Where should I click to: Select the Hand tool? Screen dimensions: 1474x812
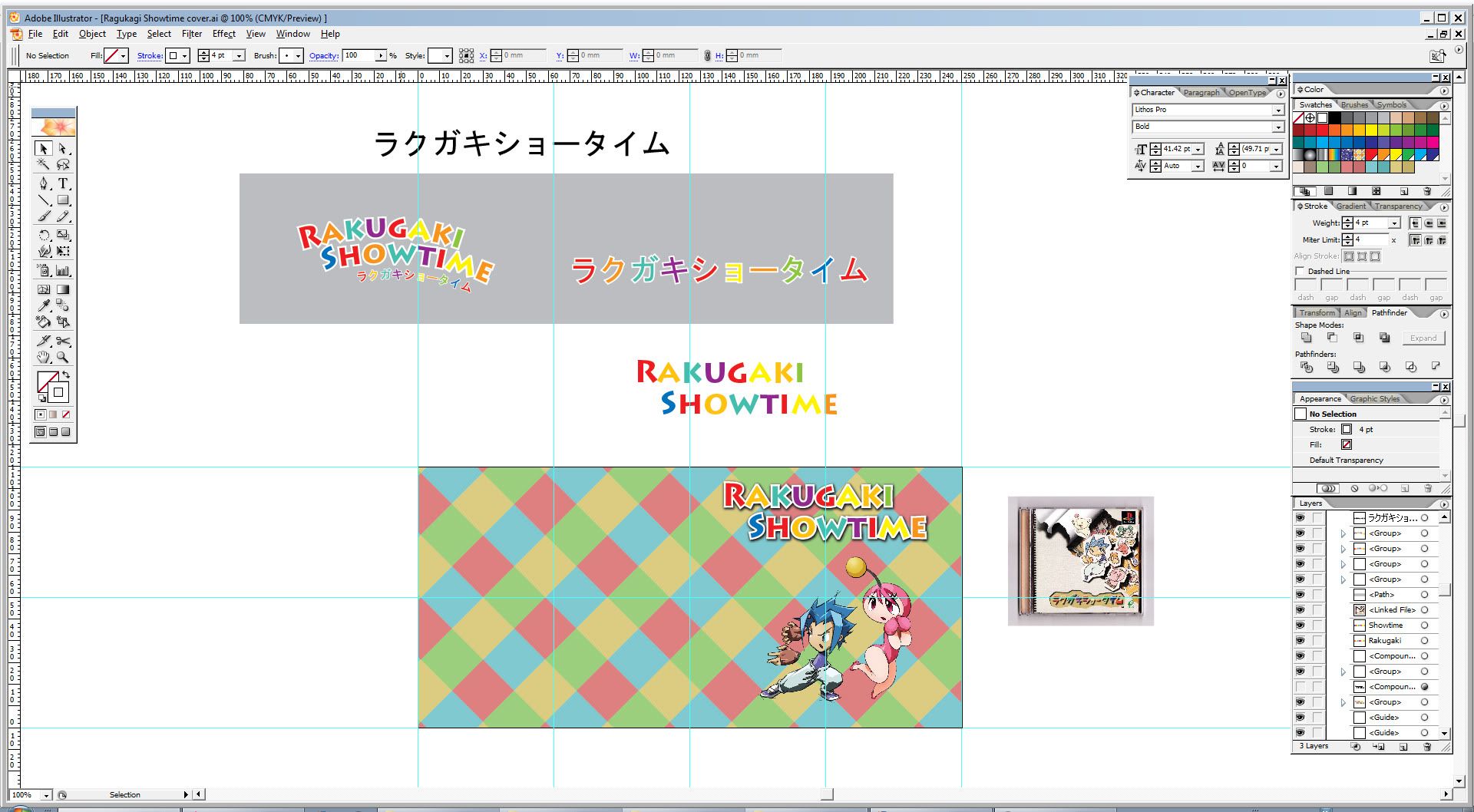click(x=44, y=357)
